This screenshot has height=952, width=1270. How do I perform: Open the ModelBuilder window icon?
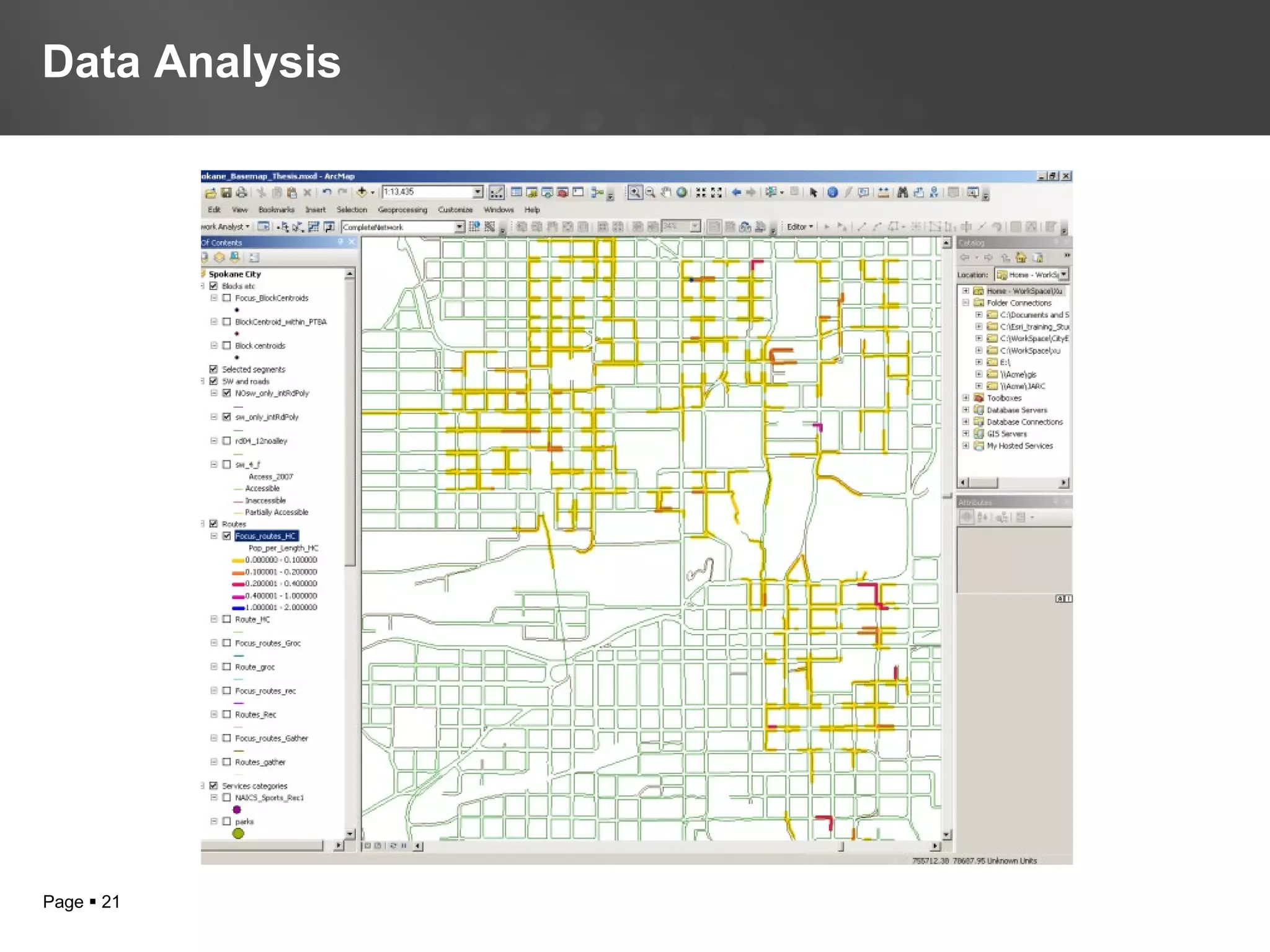[597, 193]
